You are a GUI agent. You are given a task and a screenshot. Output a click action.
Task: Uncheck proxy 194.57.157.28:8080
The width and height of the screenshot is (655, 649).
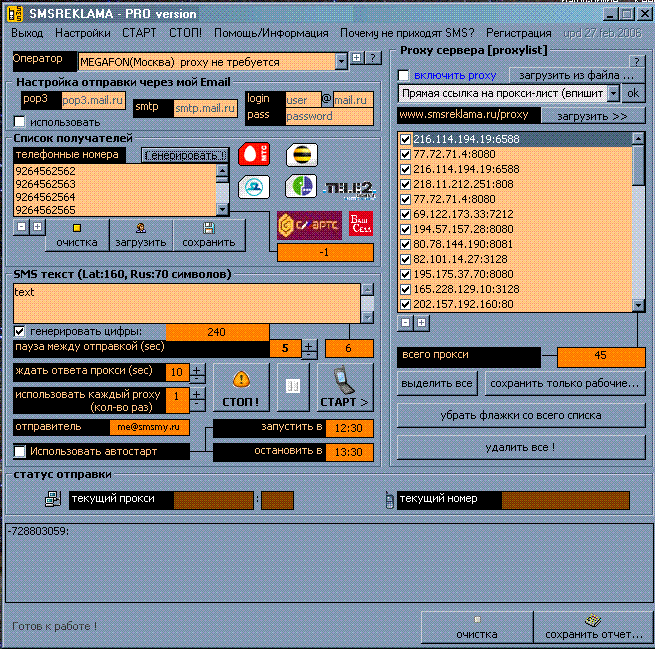tap(405, 229)
